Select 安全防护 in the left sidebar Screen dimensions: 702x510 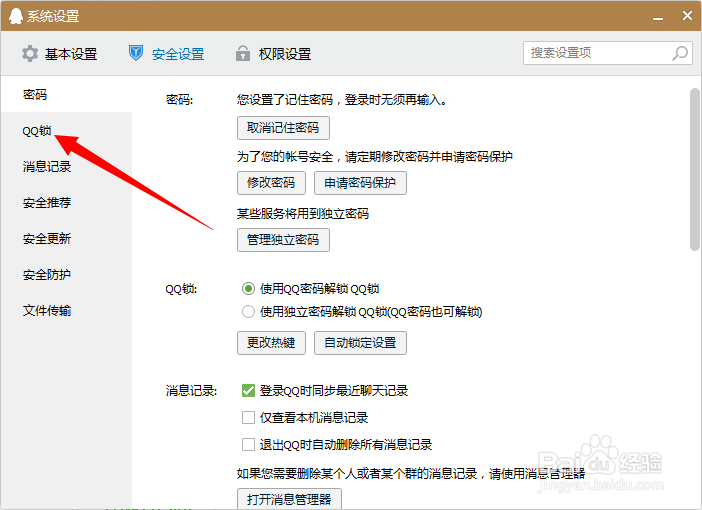click(x=66, y=274)
